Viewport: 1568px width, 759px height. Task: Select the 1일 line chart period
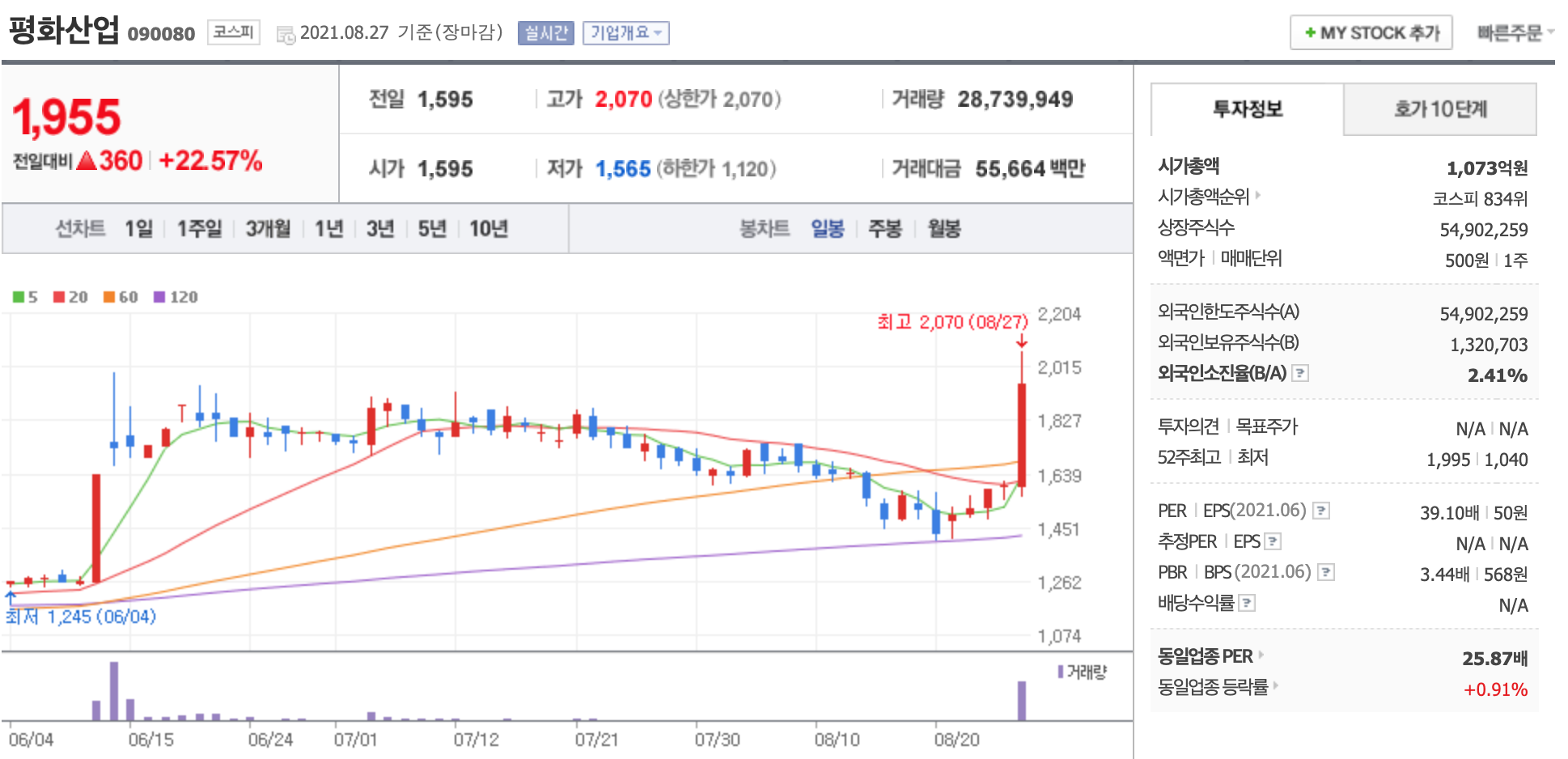tap(138, 229)
